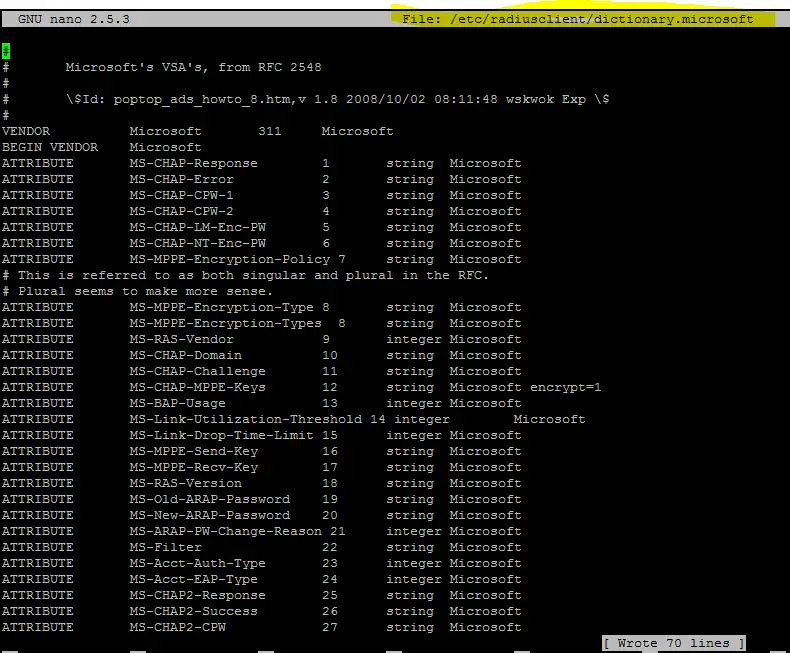
Task: Click the MS-CHAP-Challenge attribute name
Action: click(198, 371)
